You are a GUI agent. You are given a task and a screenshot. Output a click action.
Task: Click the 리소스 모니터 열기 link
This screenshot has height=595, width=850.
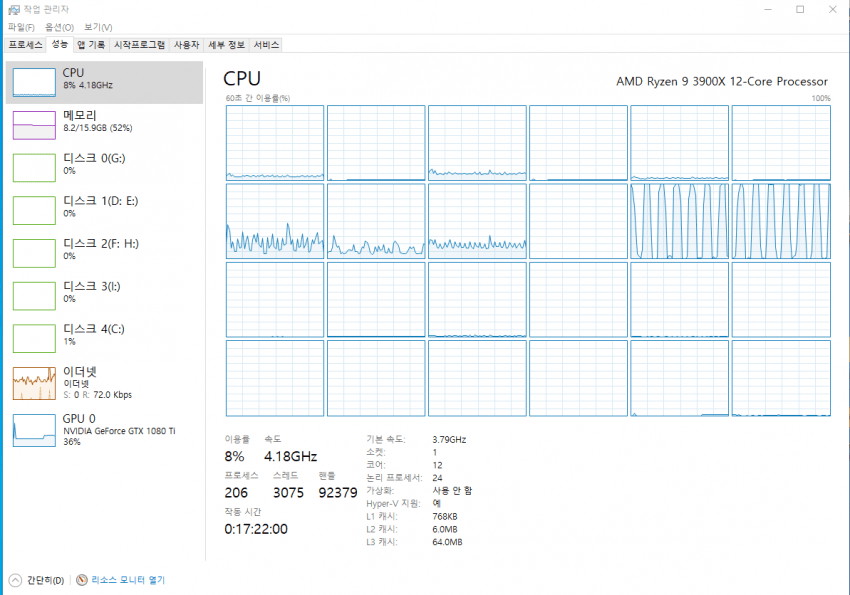pyautogui.click(x=128, y=580)
